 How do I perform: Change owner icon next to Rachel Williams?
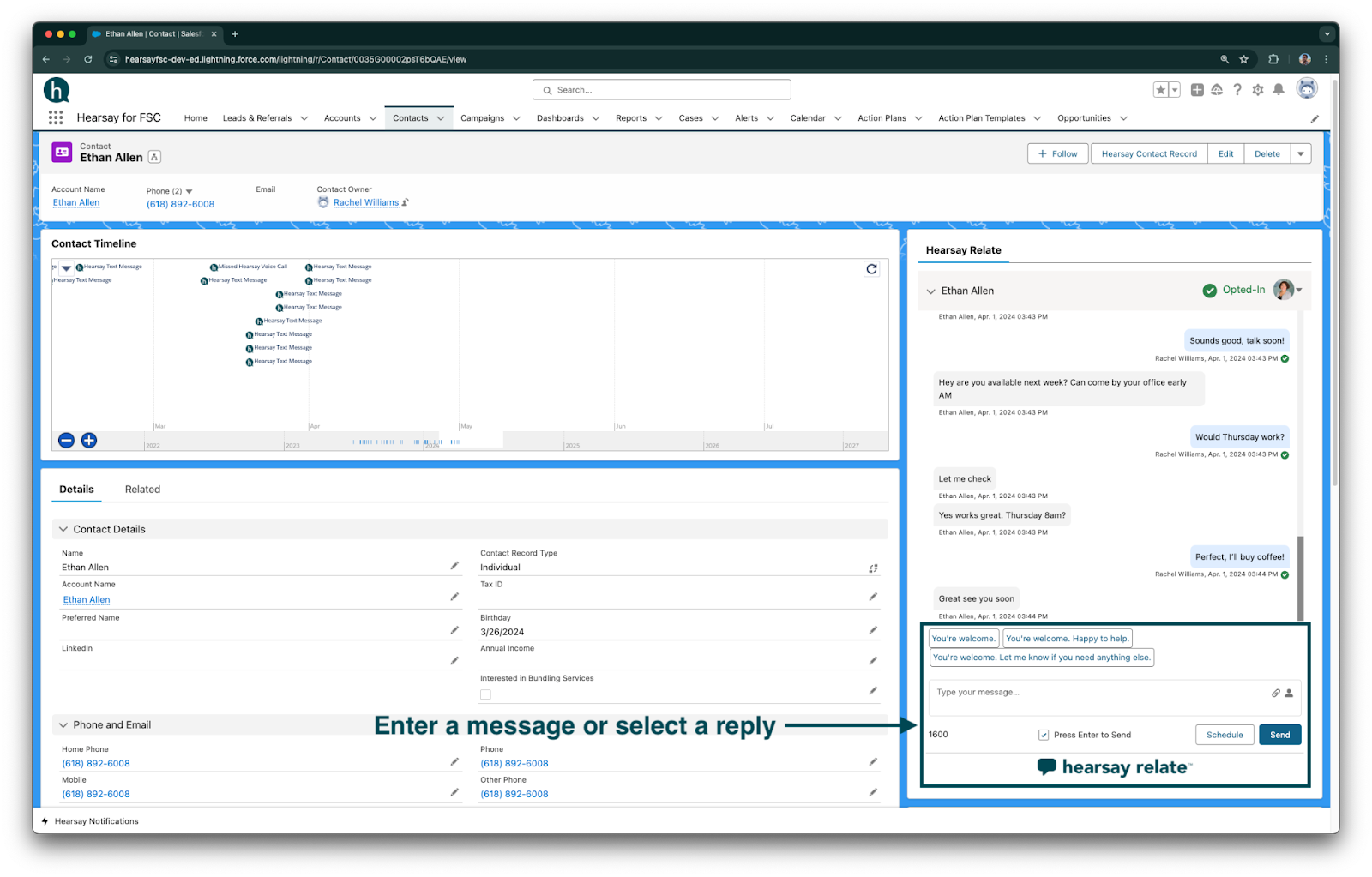tap(406, 202)
